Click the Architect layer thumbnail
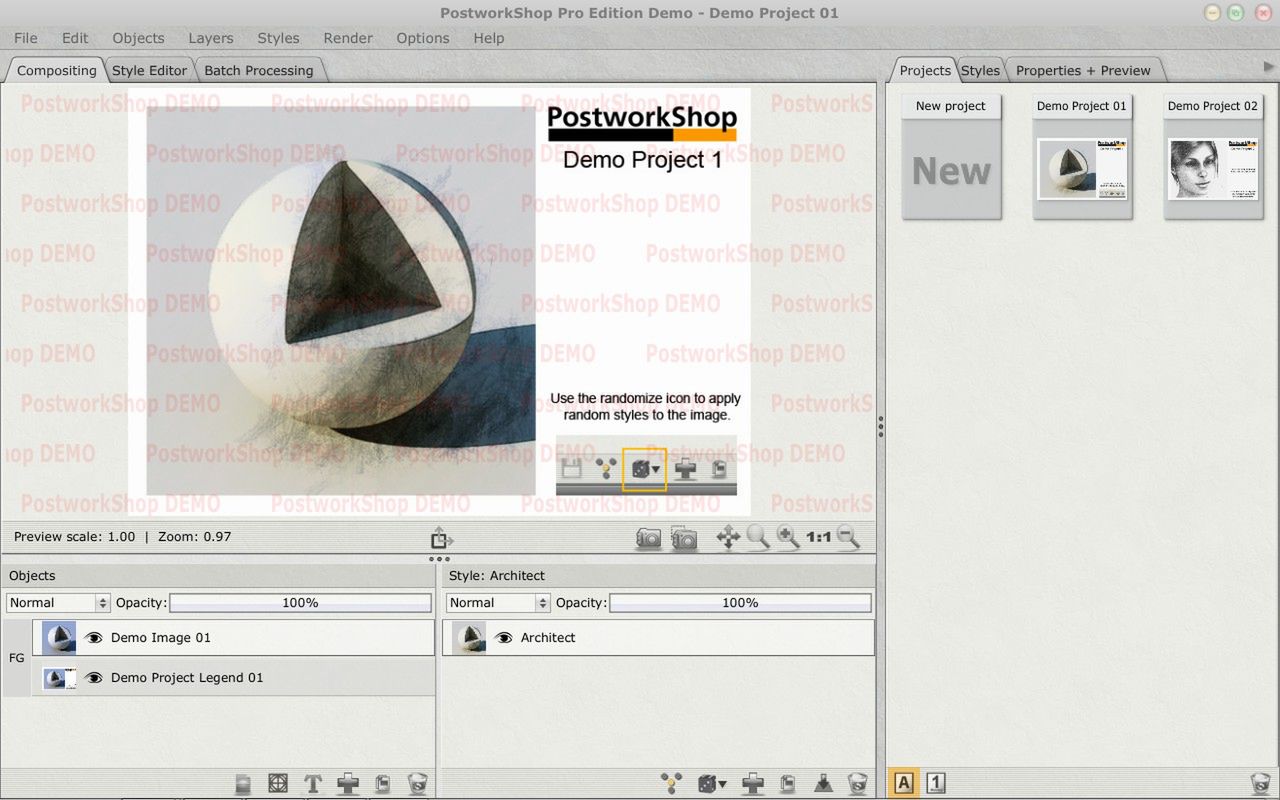Viewport: 1280px width, 800px height. [469, 638]
